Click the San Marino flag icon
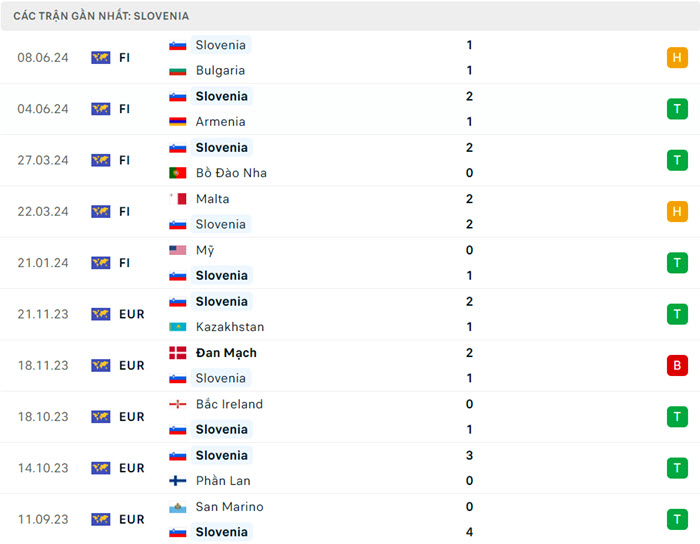Image resolution: width=700 pixels, height=544 pixels. [178, 507]
